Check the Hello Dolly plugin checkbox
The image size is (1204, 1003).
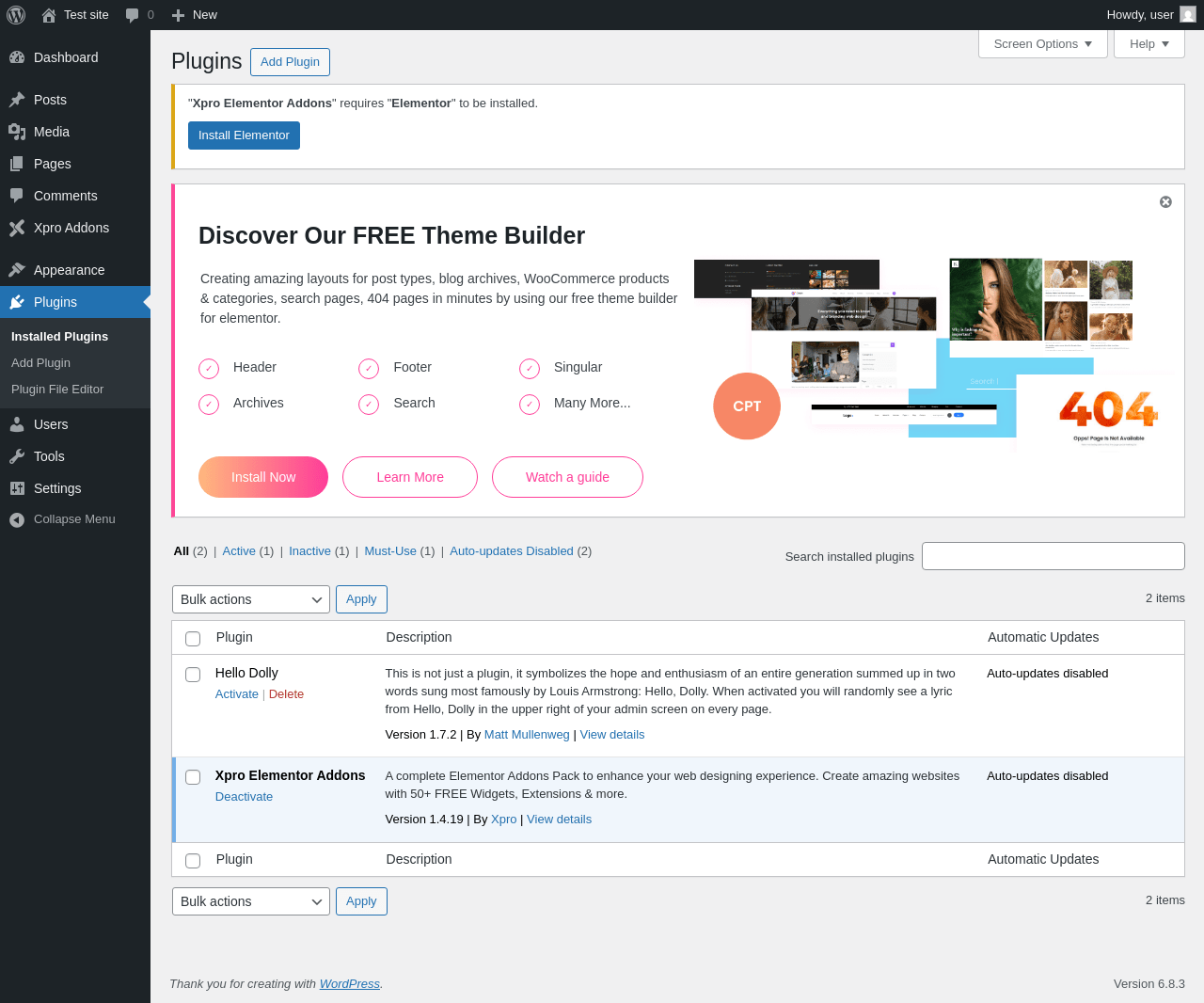coord(193,675)
